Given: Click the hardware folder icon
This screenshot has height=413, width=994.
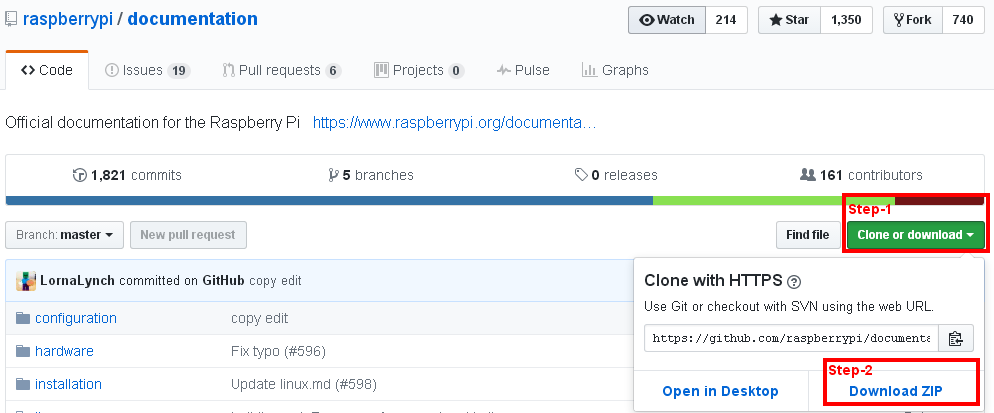Looking at the screenshot, I should point(23,351).
